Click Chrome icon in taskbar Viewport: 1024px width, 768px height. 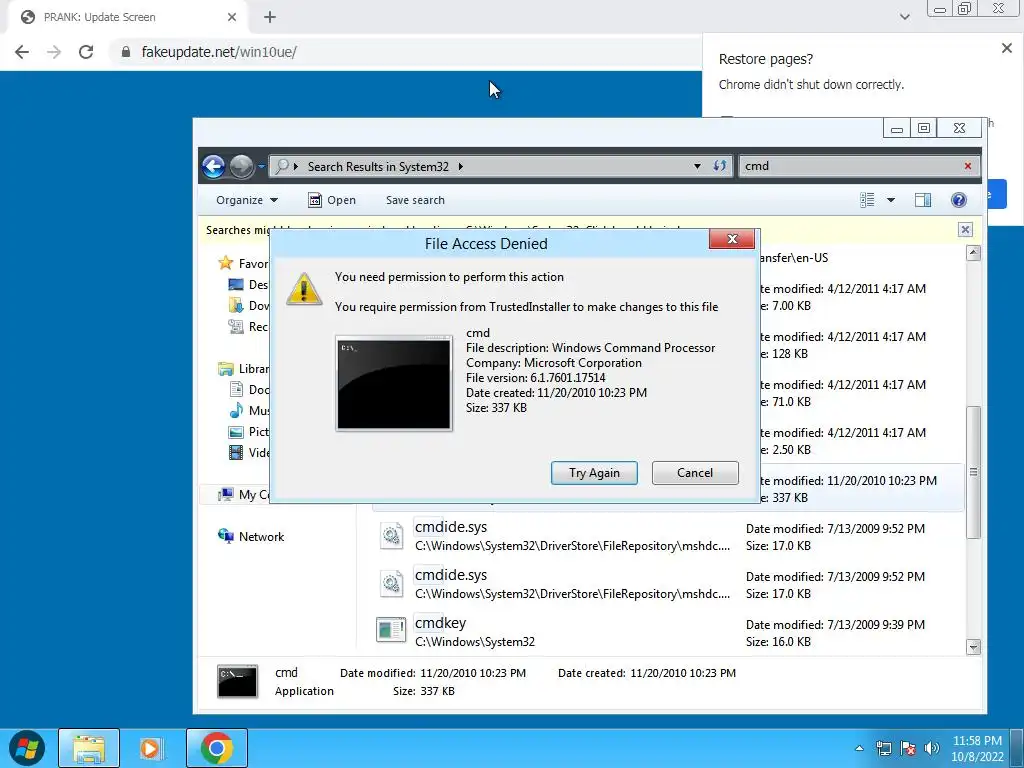click(217, 748)
